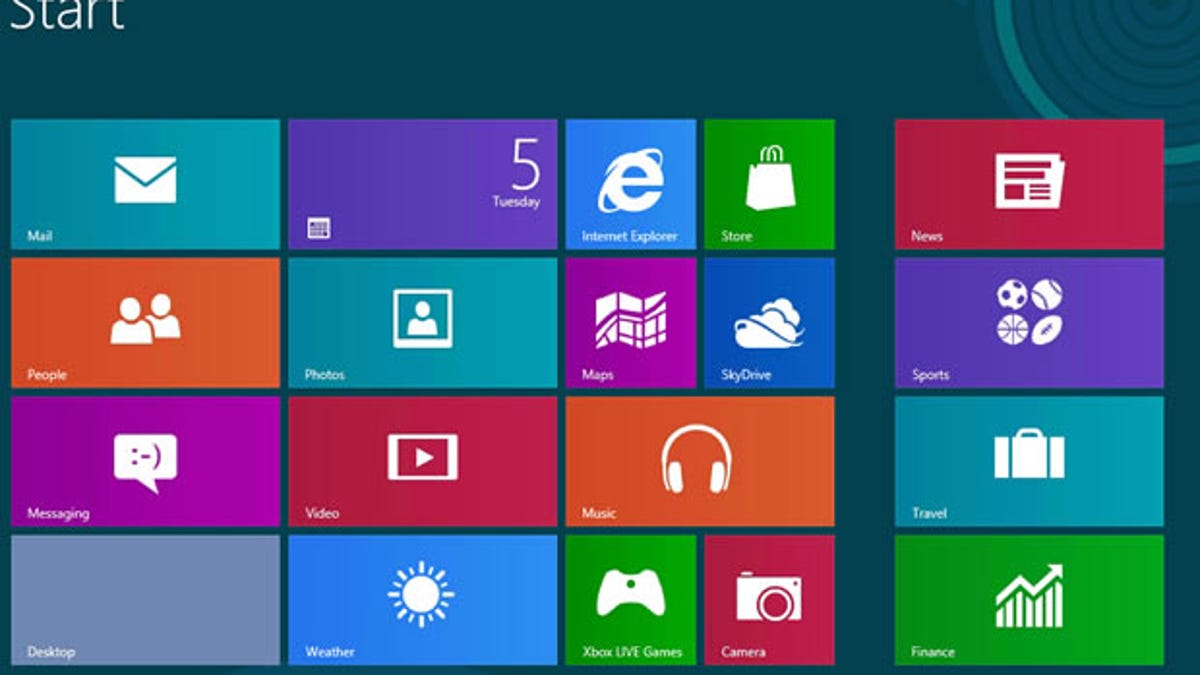Viewport: 1200px width, 675px height.
Task: Open the News tile
Action: click(1029, 184)
